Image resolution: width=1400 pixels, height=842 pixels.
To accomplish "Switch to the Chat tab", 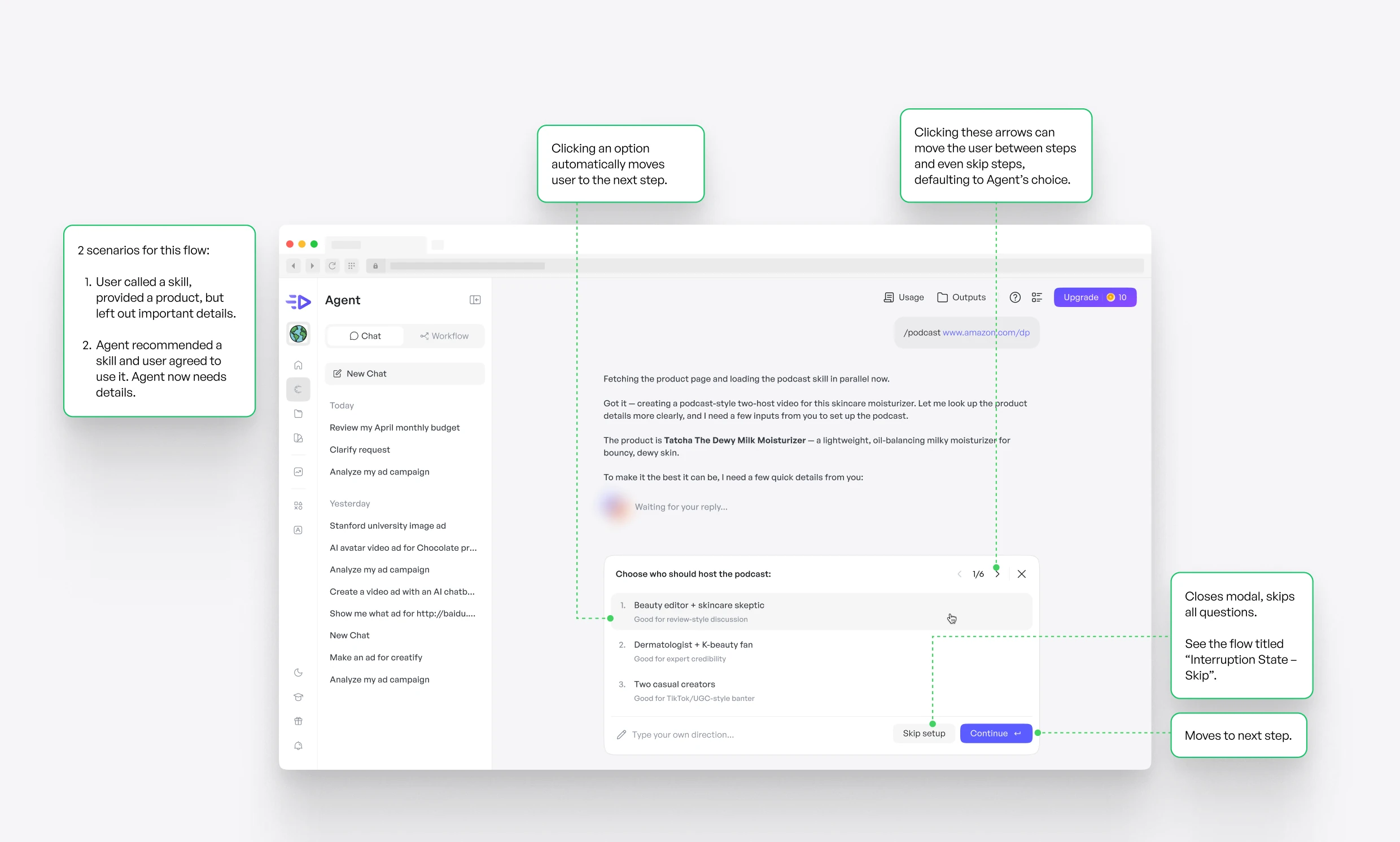I will [365, 336].
